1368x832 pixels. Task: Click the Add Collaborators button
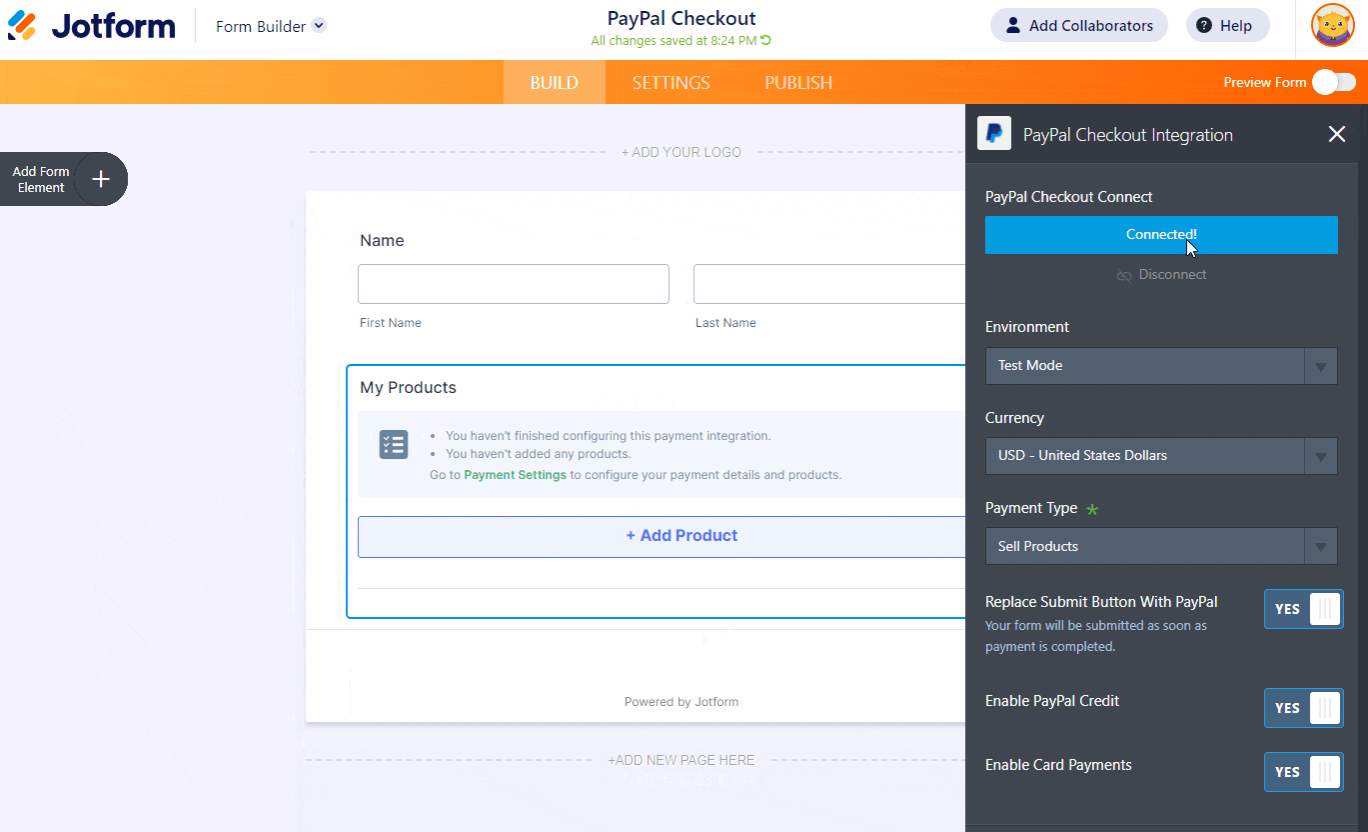(1079, 26)
